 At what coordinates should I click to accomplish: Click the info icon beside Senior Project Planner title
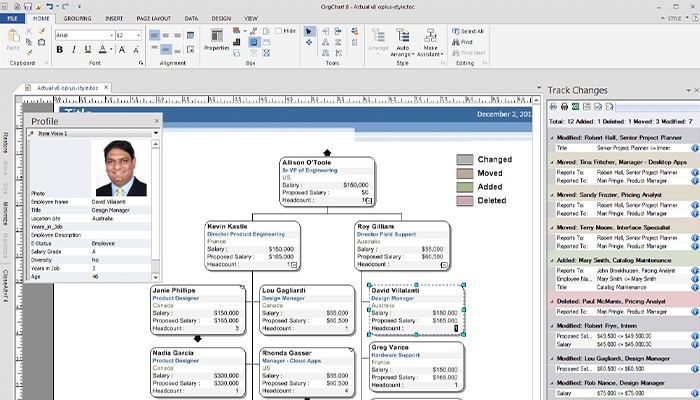point(694,147)
